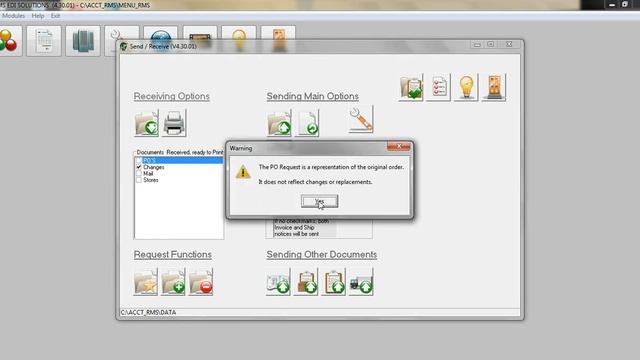The width and height of the screenshot is (640, 360).
Task: Confirm the warning with Yes button
Action: tap(319, 201)
